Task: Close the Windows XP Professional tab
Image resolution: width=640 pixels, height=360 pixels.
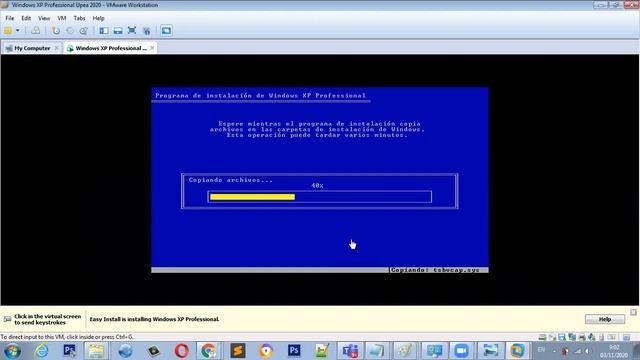Action: click(x=152, y=48)
